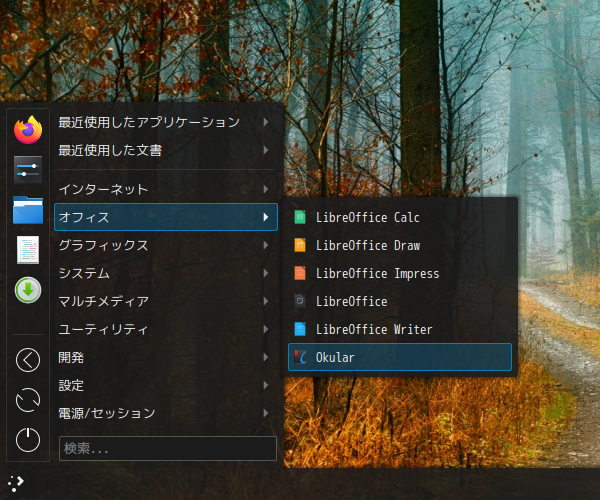The width and height of the screenshot is (600, 500).
Task: Select the オフィス category
Action: (166, 217)
